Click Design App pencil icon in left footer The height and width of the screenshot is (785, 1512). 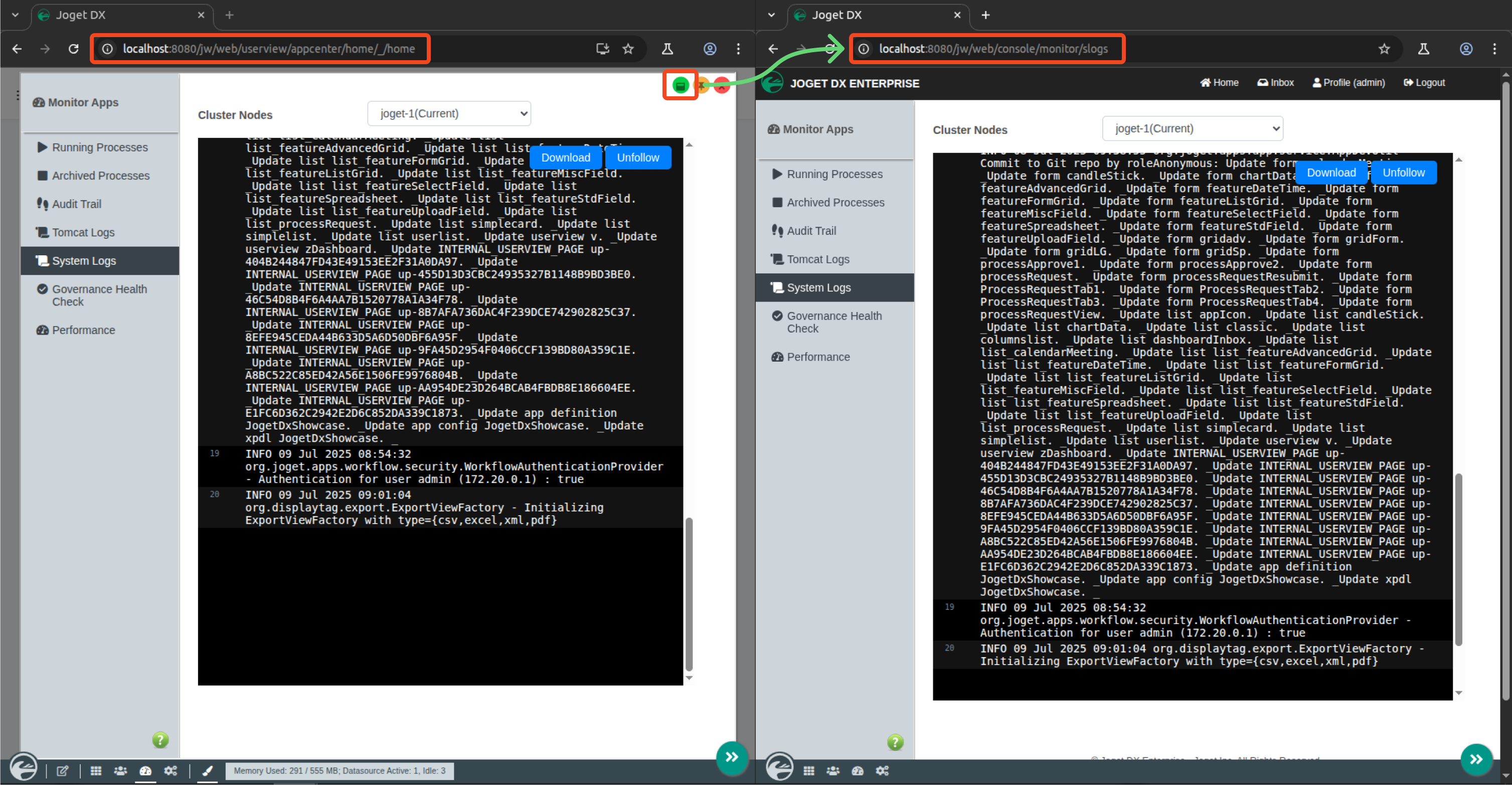pyautogui.click(x=62, y=771)
